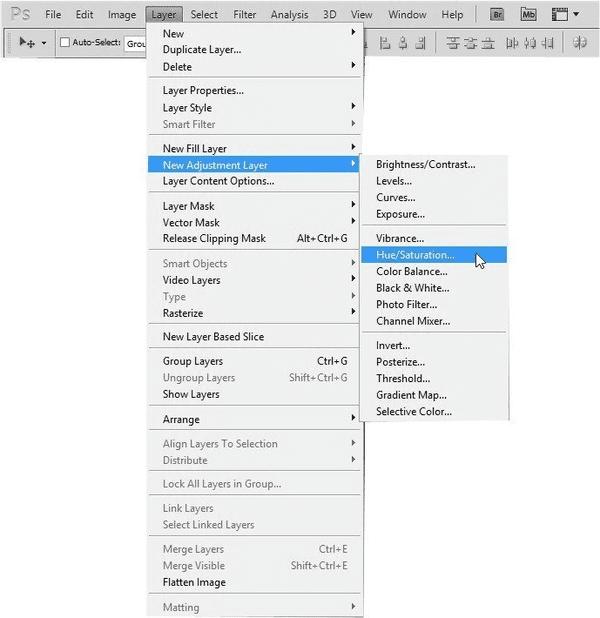Click Align left edges icon
Viewport: 600px width, 618px height.
(x=385, y=43)
